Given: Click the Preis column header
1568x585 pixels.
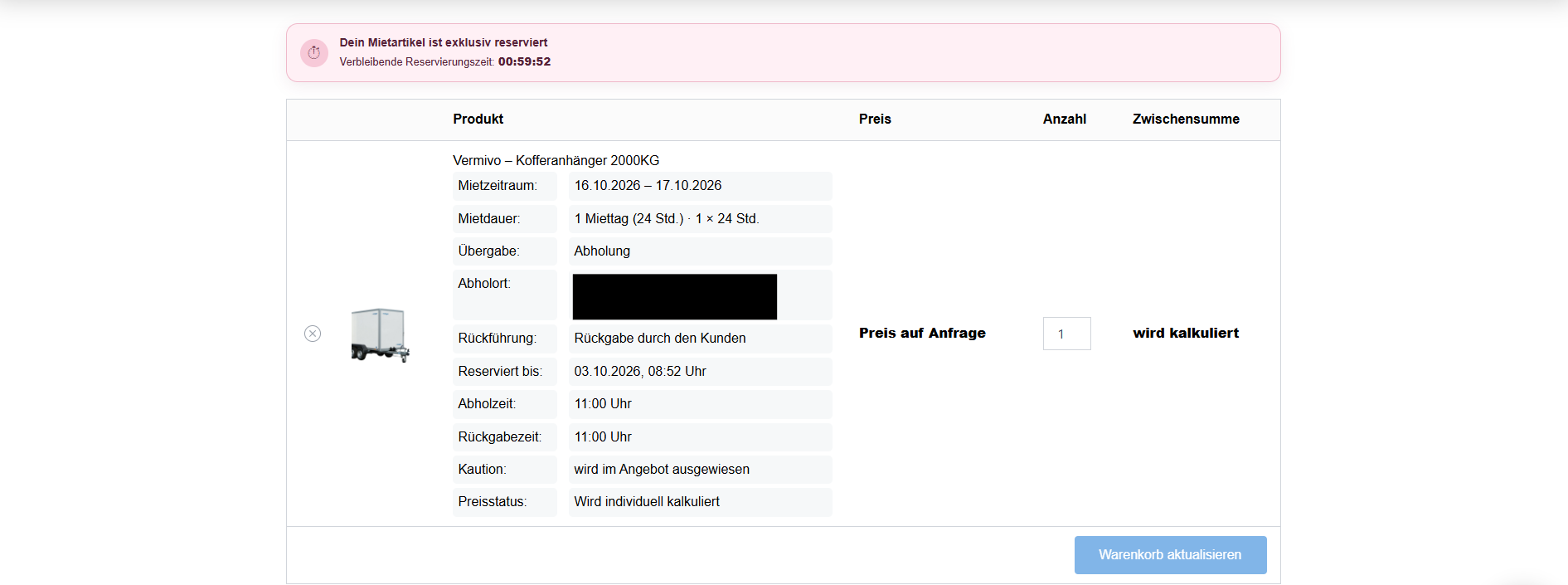Looking at the screenshot, I should (x=875, y=119).
